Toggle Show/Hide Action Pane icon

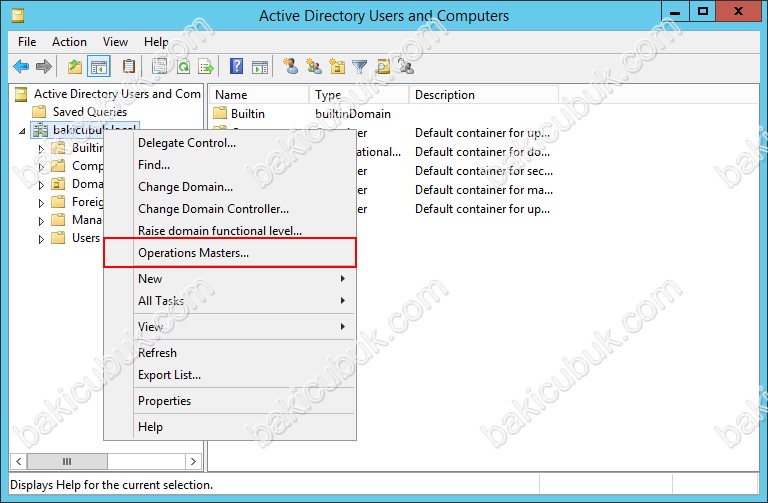(260, 67)
